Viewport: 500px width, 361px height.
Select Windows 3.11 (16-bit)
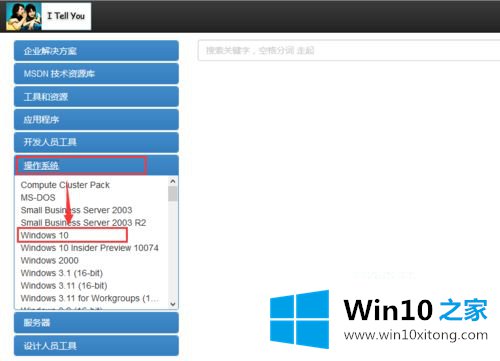64,286
